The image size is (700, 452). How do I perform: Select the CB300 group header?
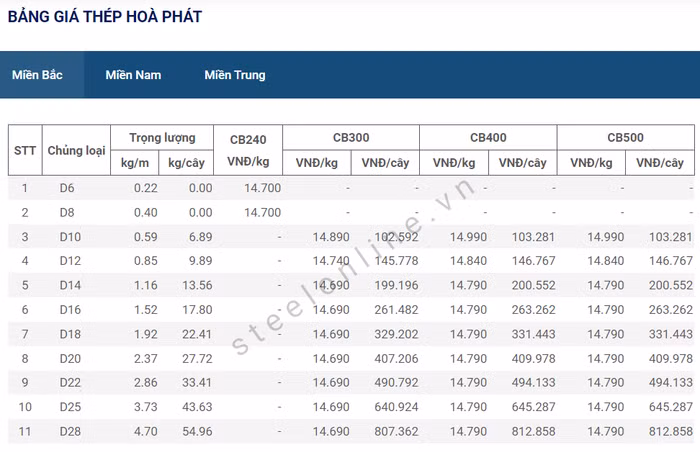pyautogui.click(x=350, y=138)
